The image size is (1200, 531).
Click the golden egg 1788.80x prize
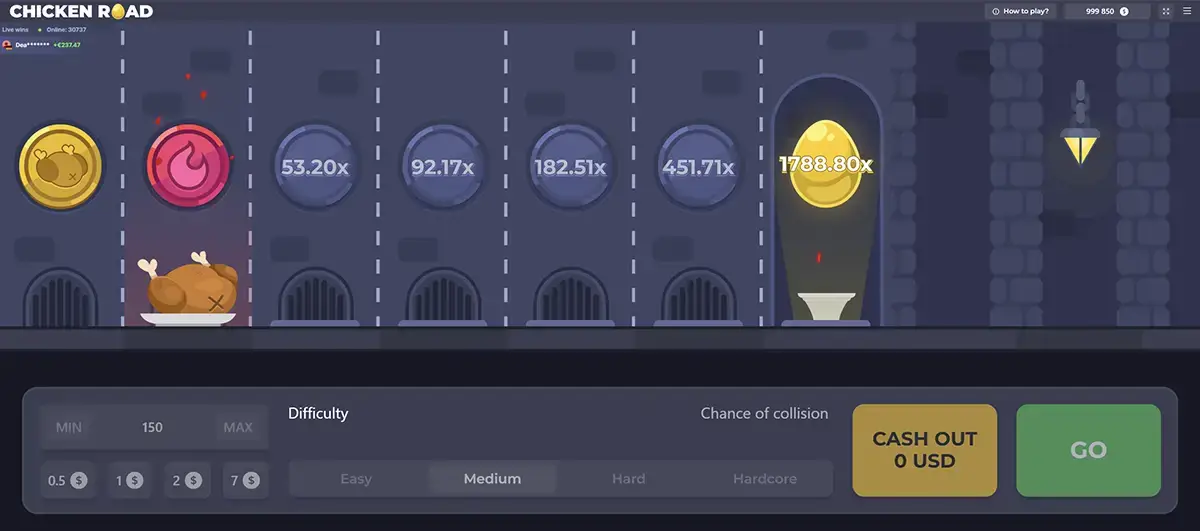pos(826,163)
